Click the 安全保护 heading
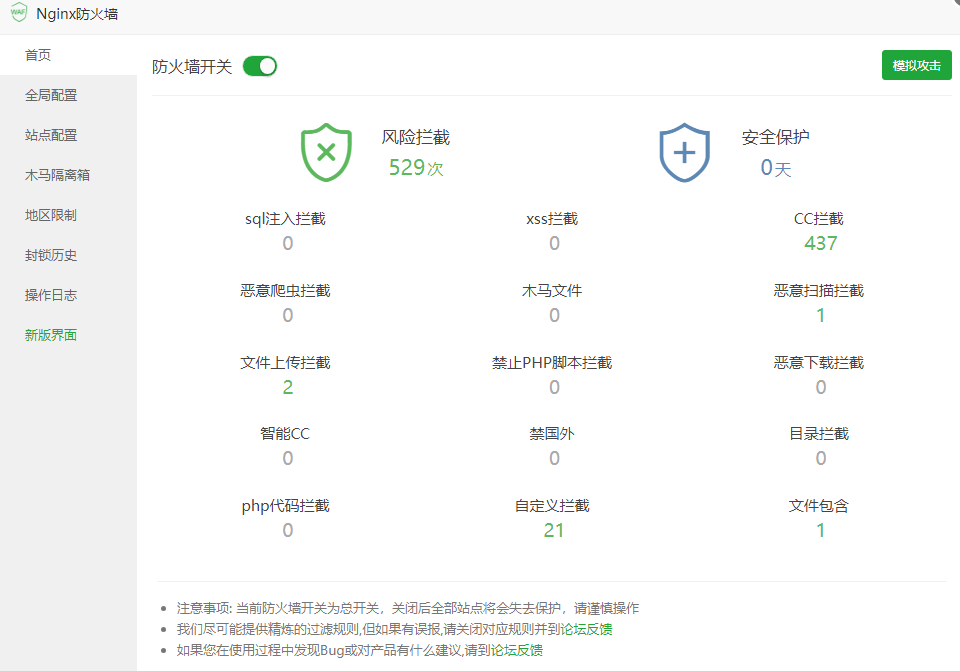 776,137
